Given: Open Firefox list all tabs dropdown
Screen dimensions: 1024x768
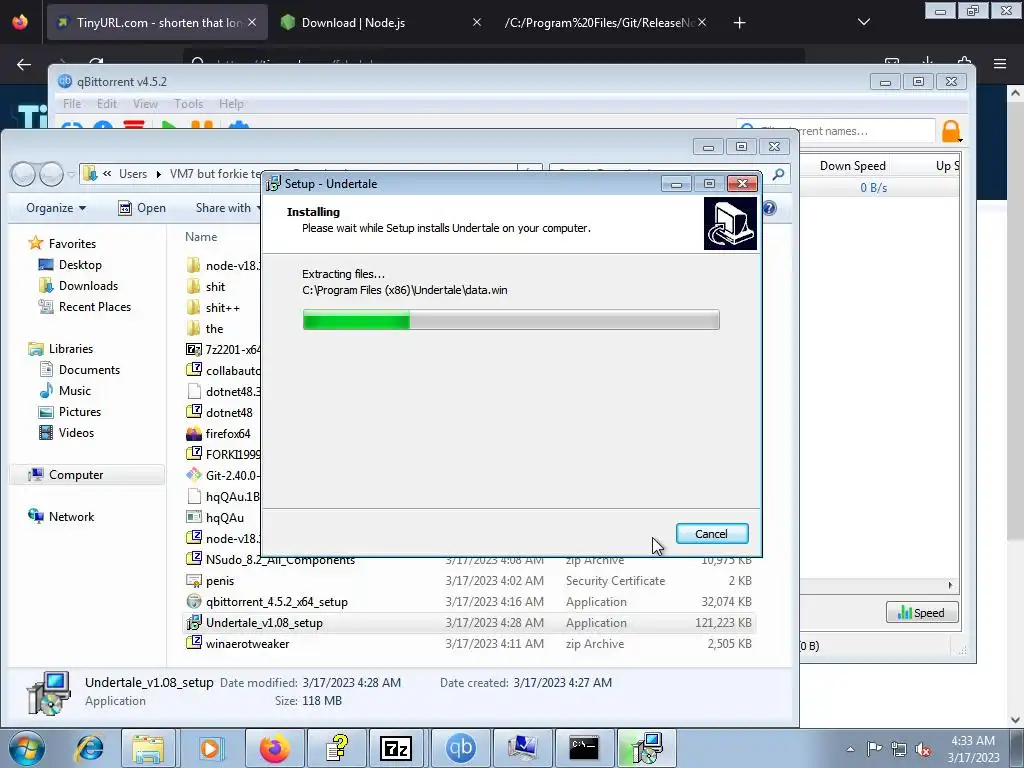Looking at the screenshot, I should click(x=863, y=22).
